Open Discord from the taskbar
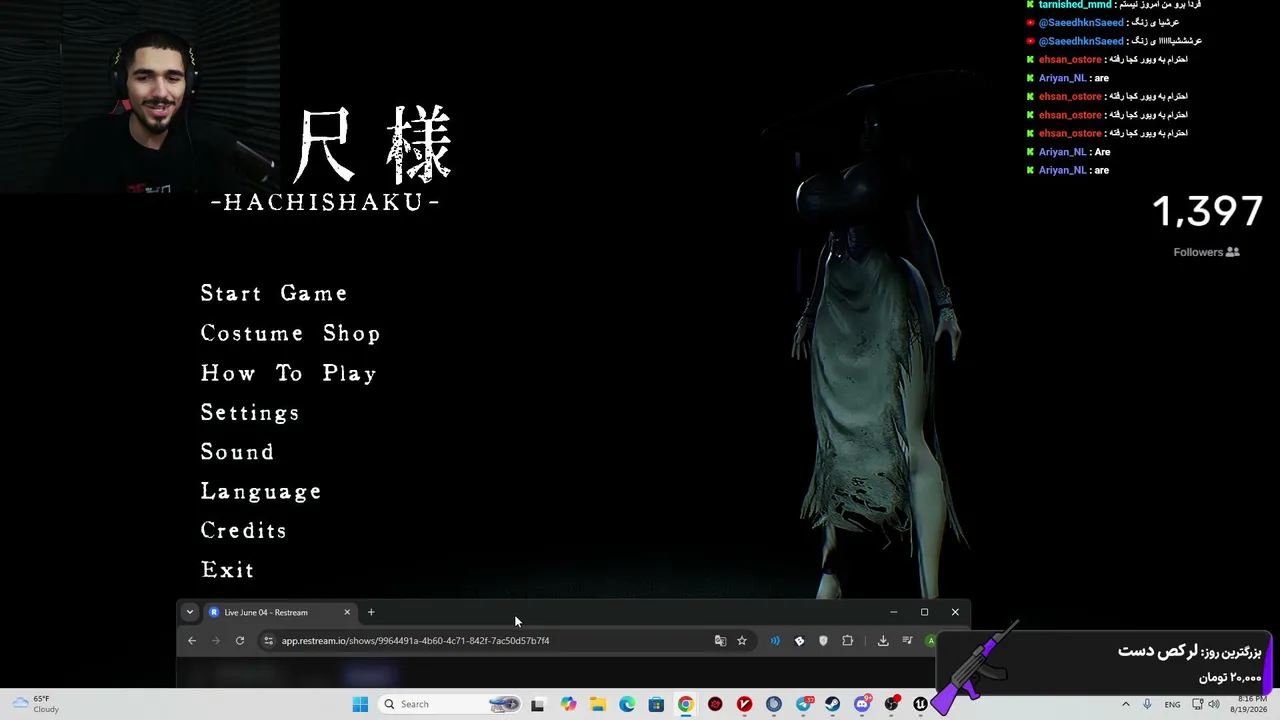 tap(862, 704)
